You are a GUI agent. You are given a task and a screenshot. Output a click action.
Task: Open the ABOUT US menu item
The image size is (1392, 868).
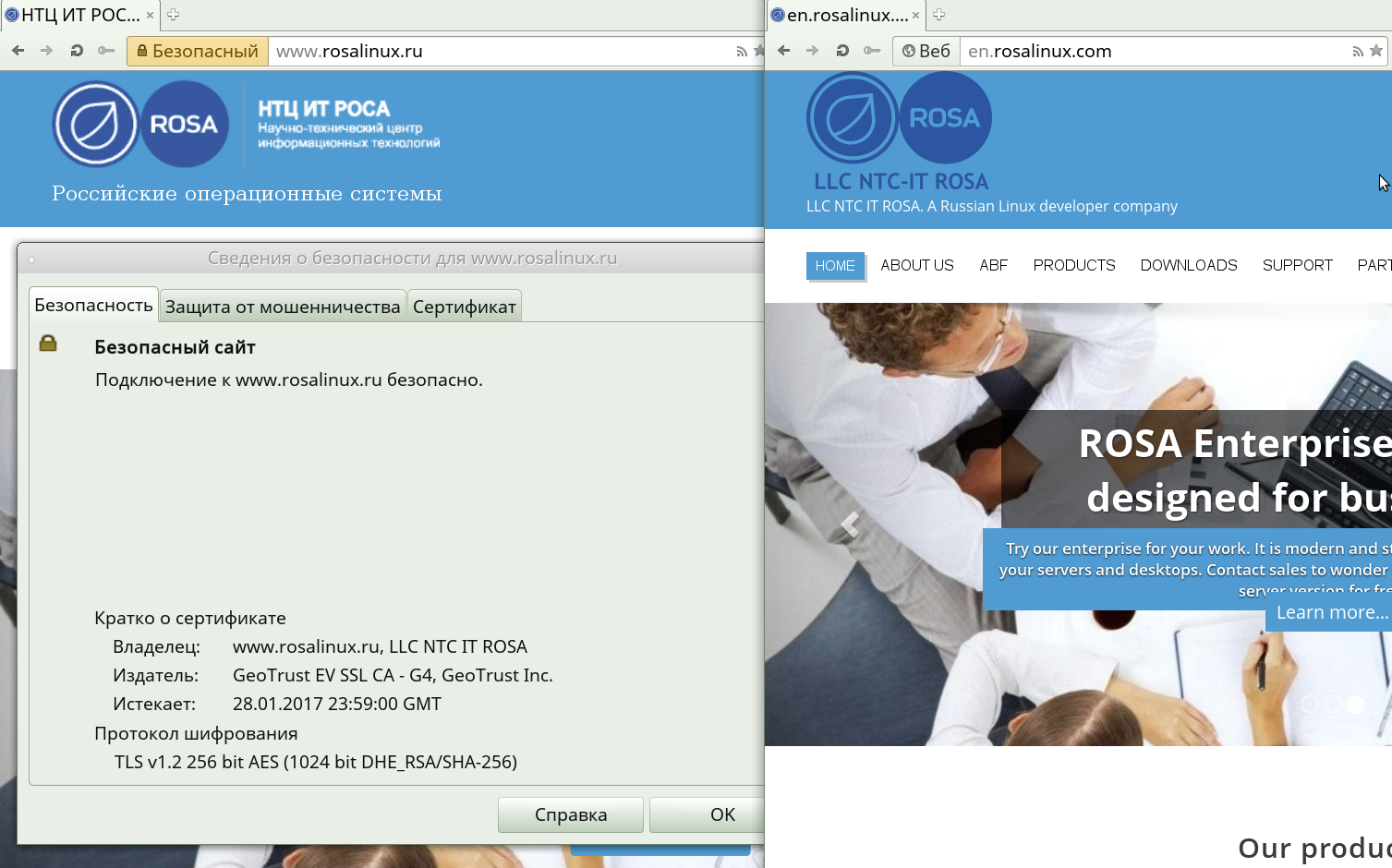917,265
